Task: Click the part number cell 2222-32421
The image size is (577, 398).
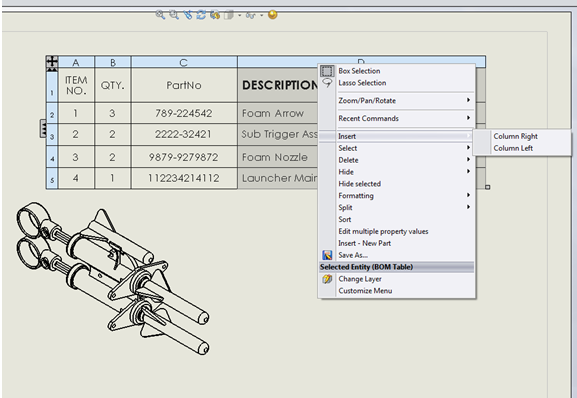Action: (x=184, y=135)
